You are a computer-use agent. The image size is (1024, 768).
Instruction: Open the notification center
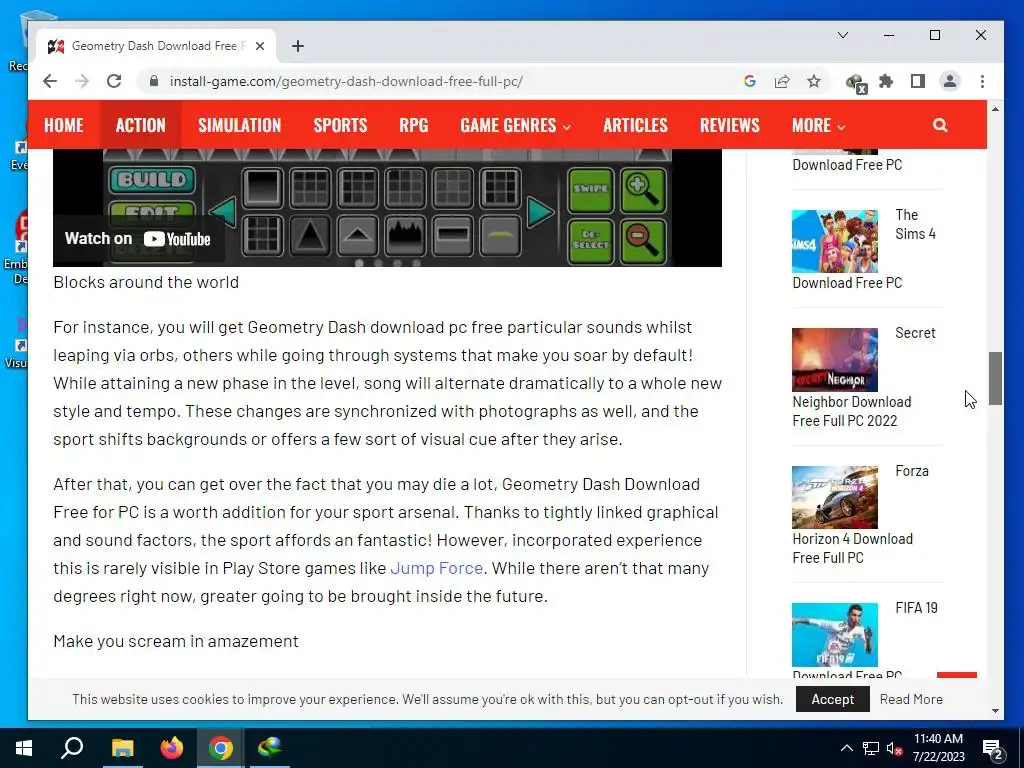(x=993, y=748)
